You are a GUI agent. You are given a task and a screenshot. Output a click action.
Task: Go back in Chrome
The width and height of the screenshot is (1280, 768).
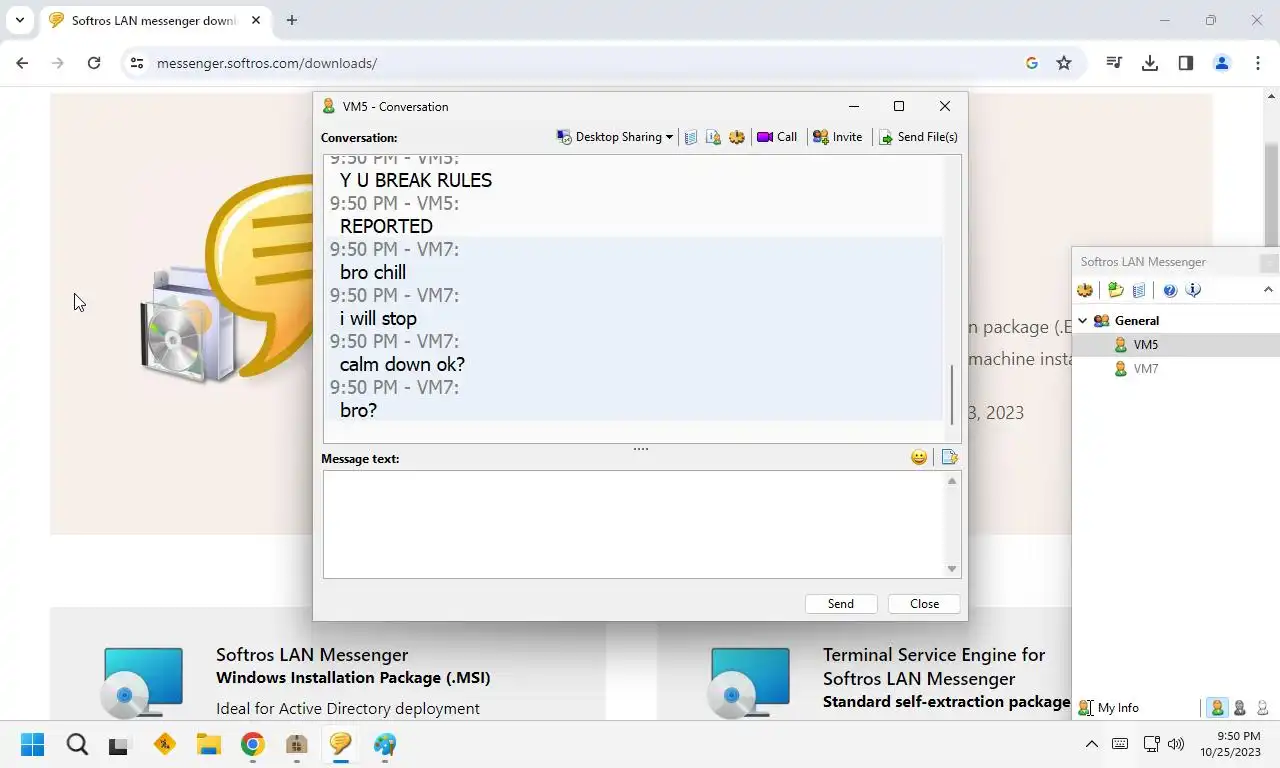tap(22, 63)
